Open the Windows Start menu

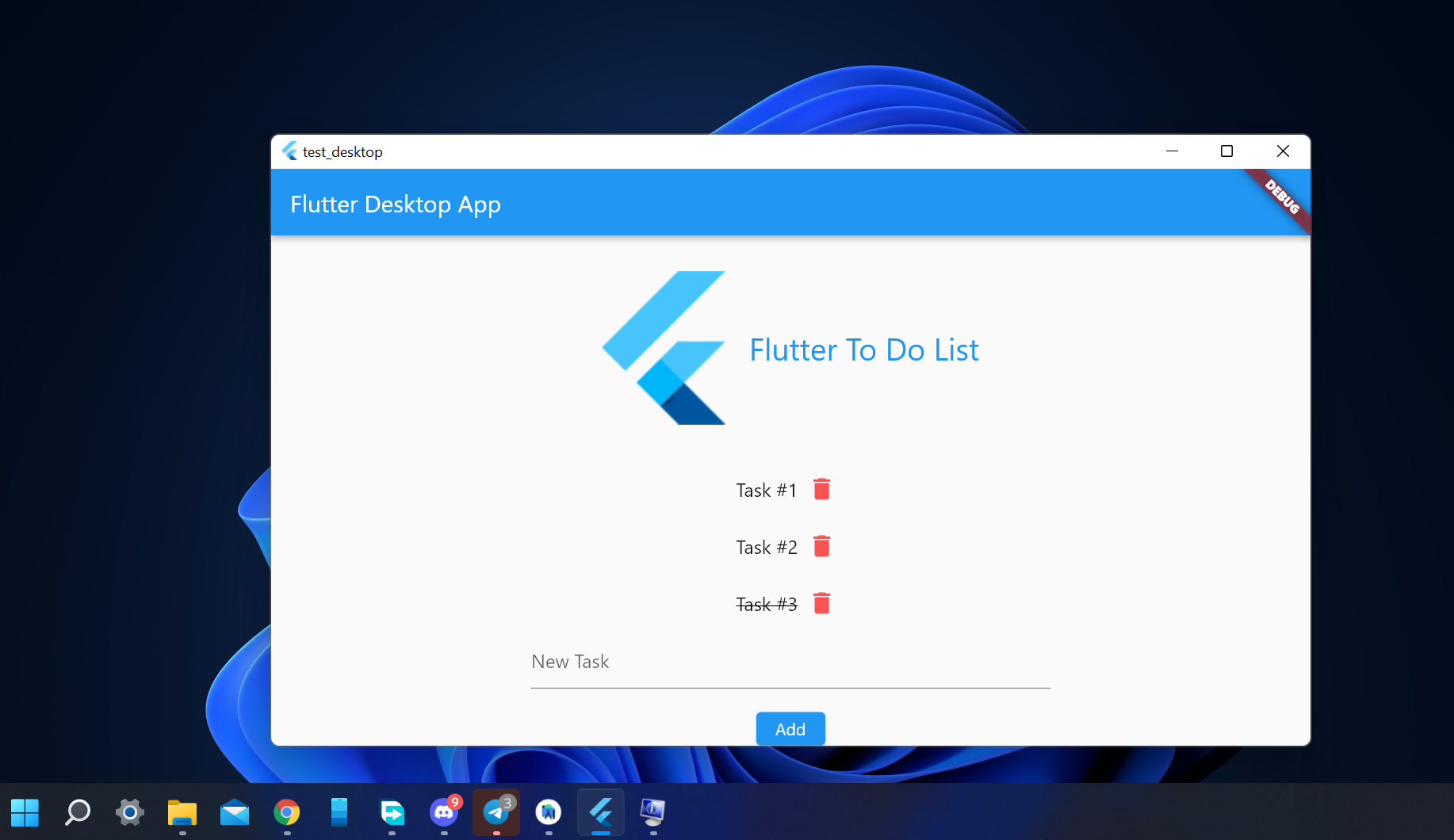click(25, 812)
